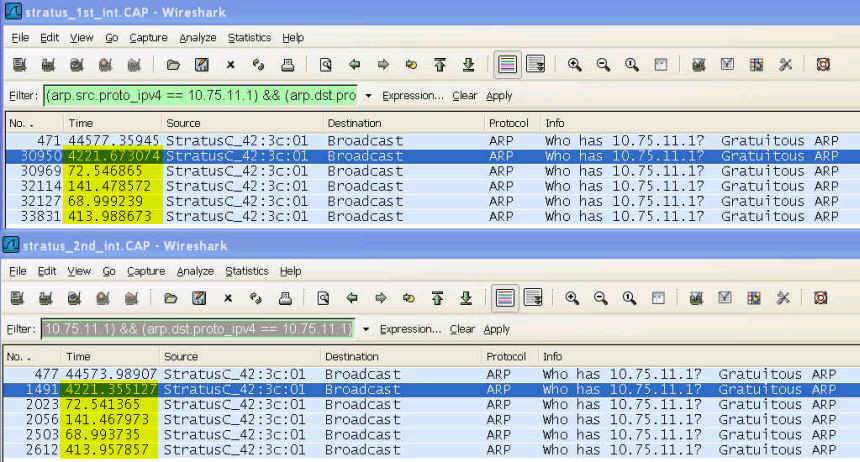Open filter history dropdown in top window
Viewport: 860px width, 462px height.
coord(368,96)
